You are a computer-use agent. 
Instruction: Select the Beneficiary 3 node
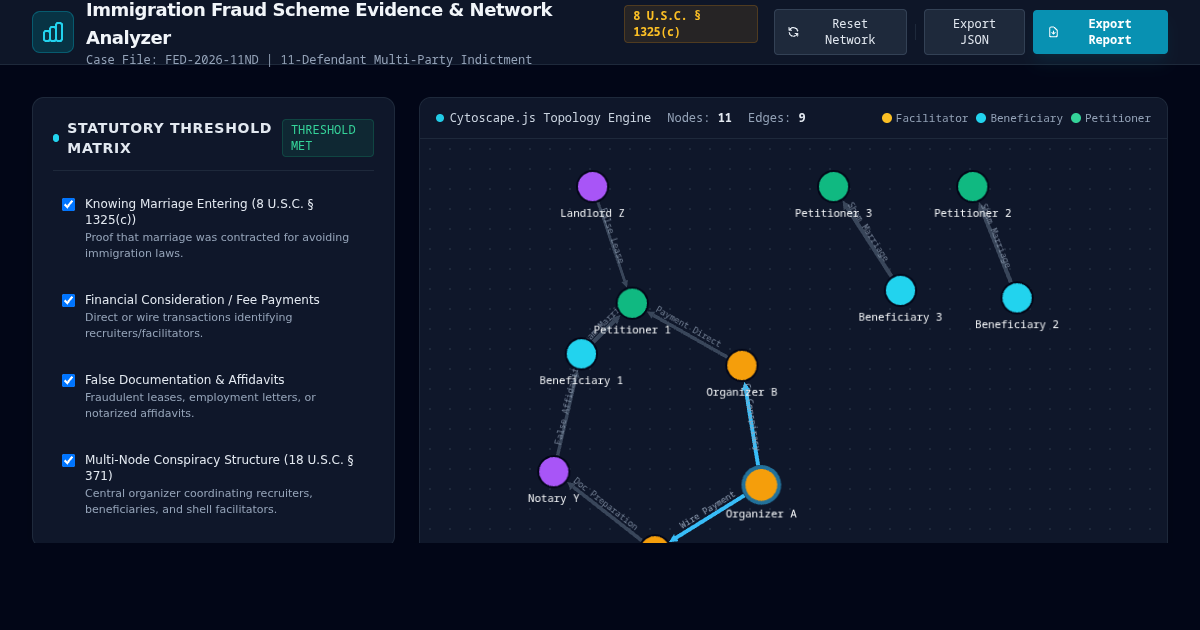(x=900, y=290)
